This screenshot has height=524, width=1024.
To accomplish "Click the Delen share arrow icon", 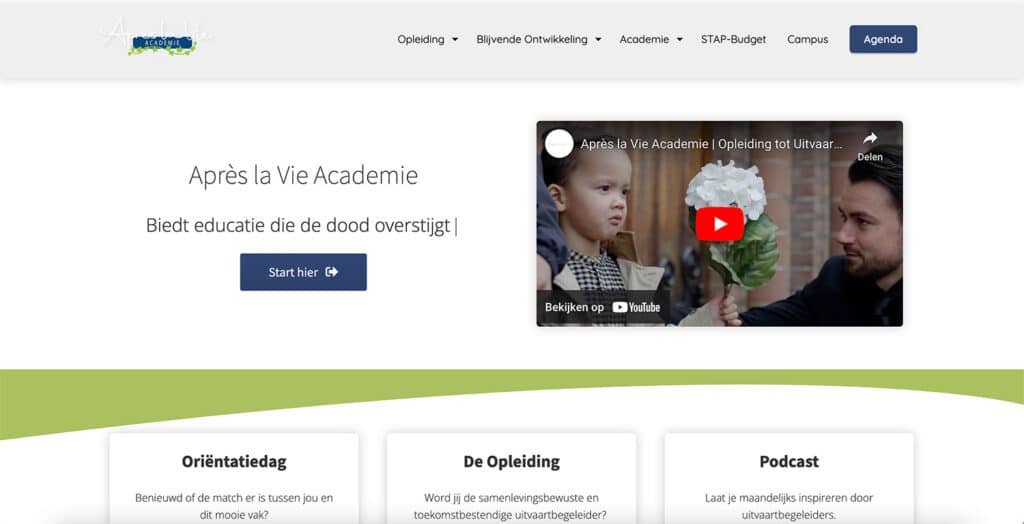I will 870,139.
